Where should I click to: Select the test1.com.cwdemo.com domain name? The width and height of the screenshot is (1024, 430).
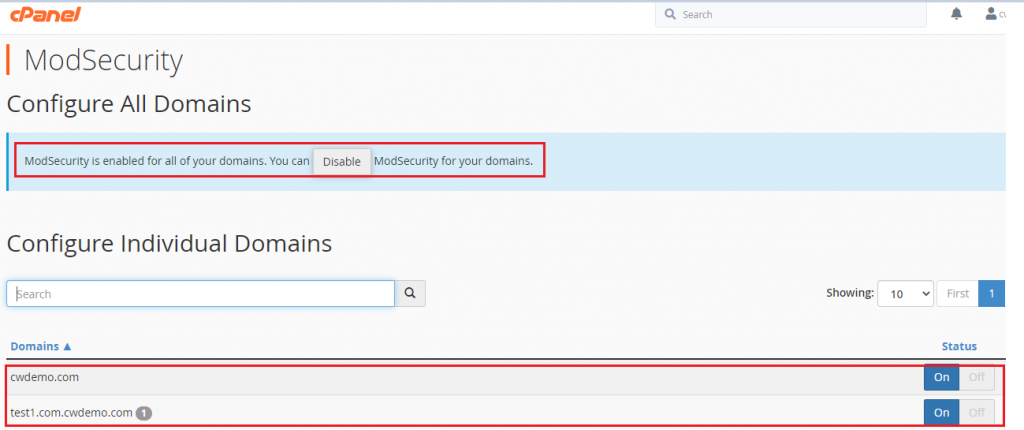coord(71,412)
